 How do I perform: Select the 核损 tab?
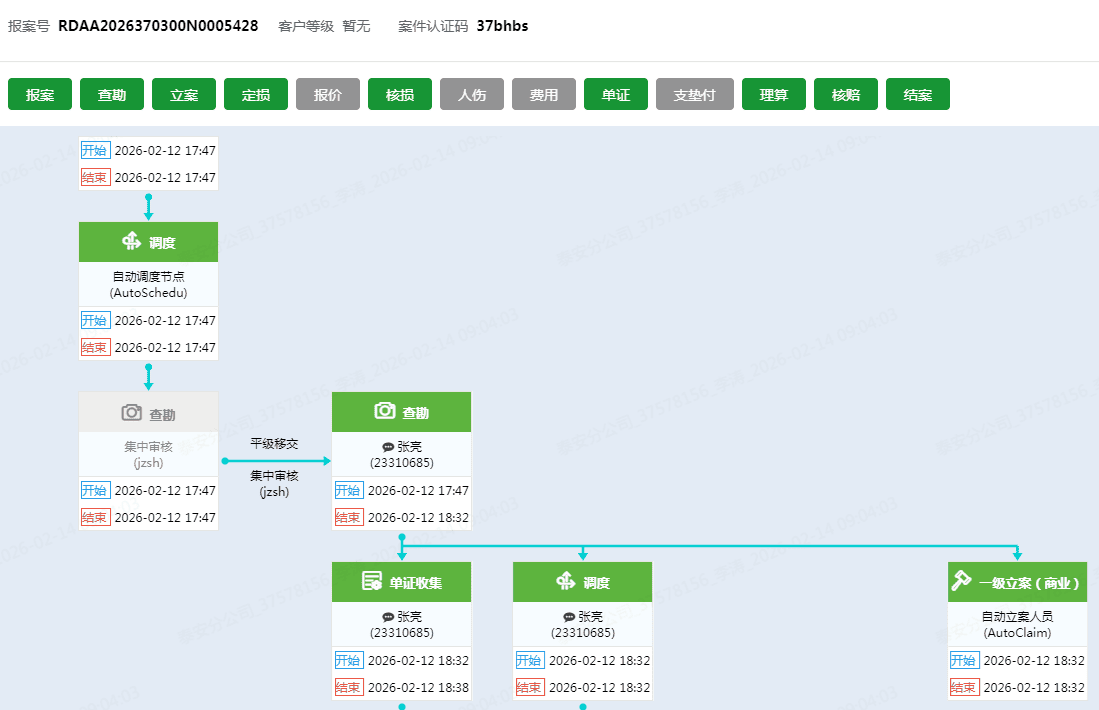coord(400,94)
